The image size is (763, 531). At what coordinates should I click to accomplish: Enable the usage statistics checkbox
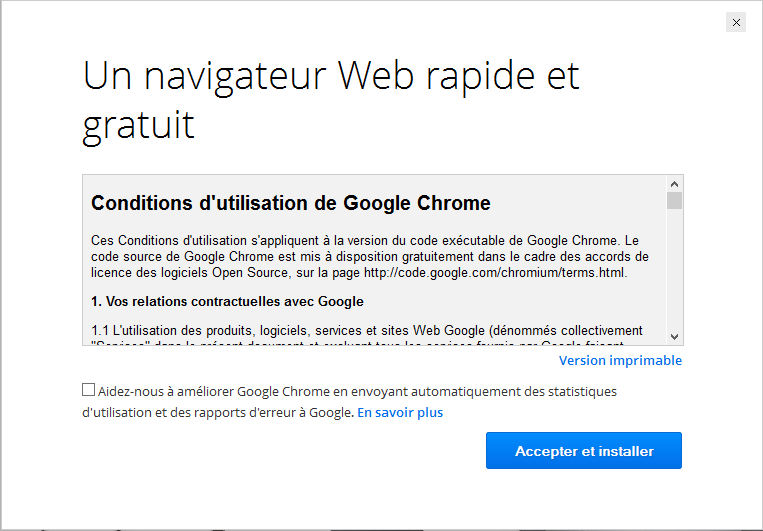click(x=89, y=390)
